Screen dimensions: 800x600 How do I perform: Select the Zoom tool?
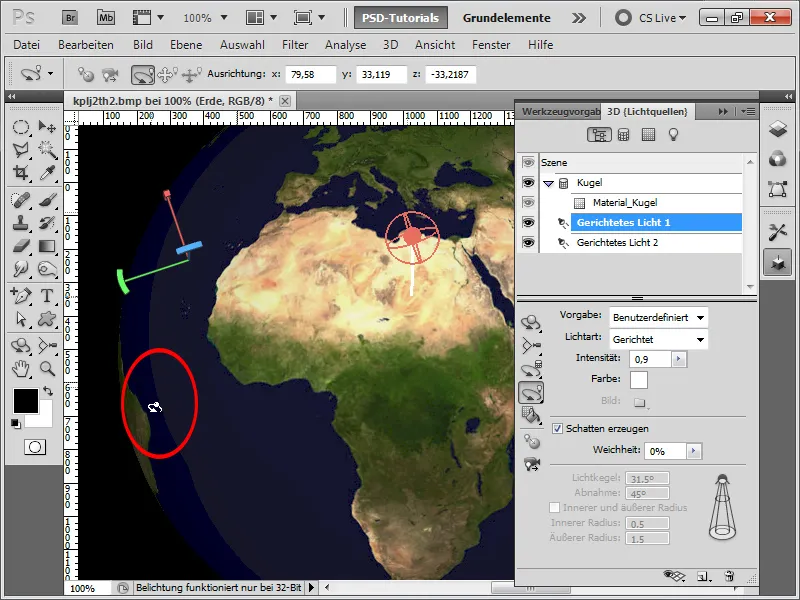coord(47,368)
